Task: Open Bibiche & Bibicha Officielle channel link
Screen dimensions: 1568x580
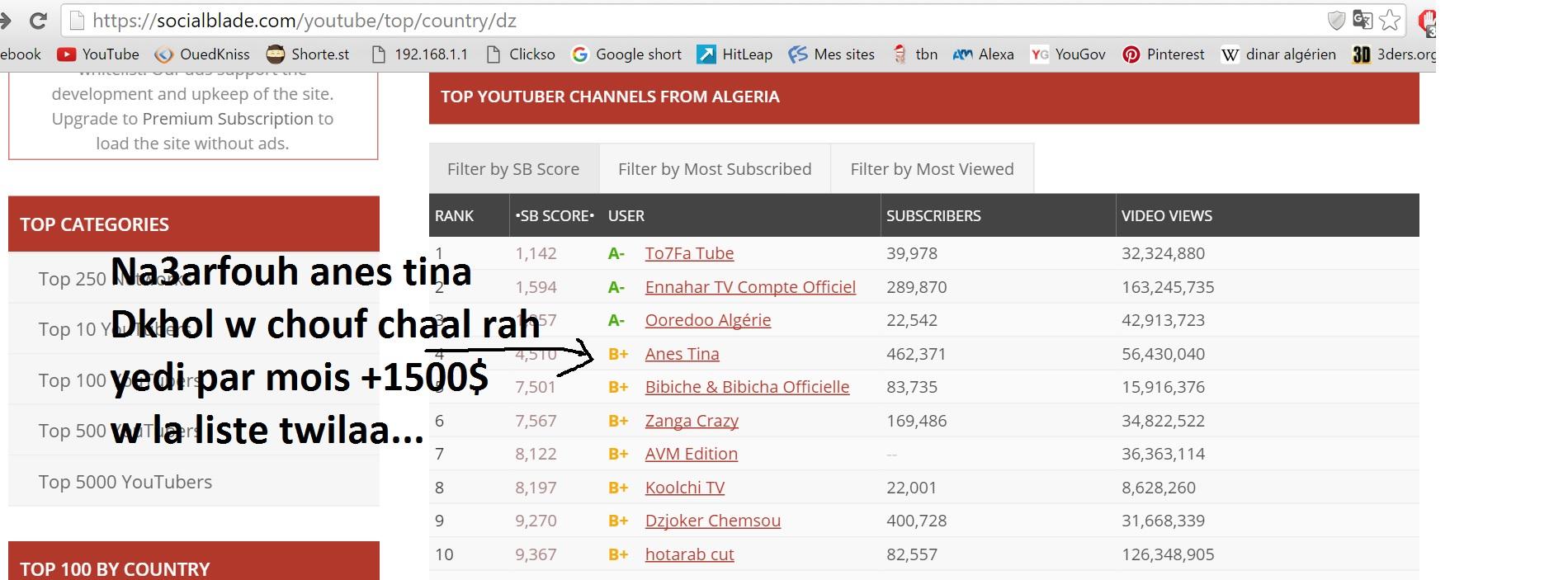Action: (747, 387)
